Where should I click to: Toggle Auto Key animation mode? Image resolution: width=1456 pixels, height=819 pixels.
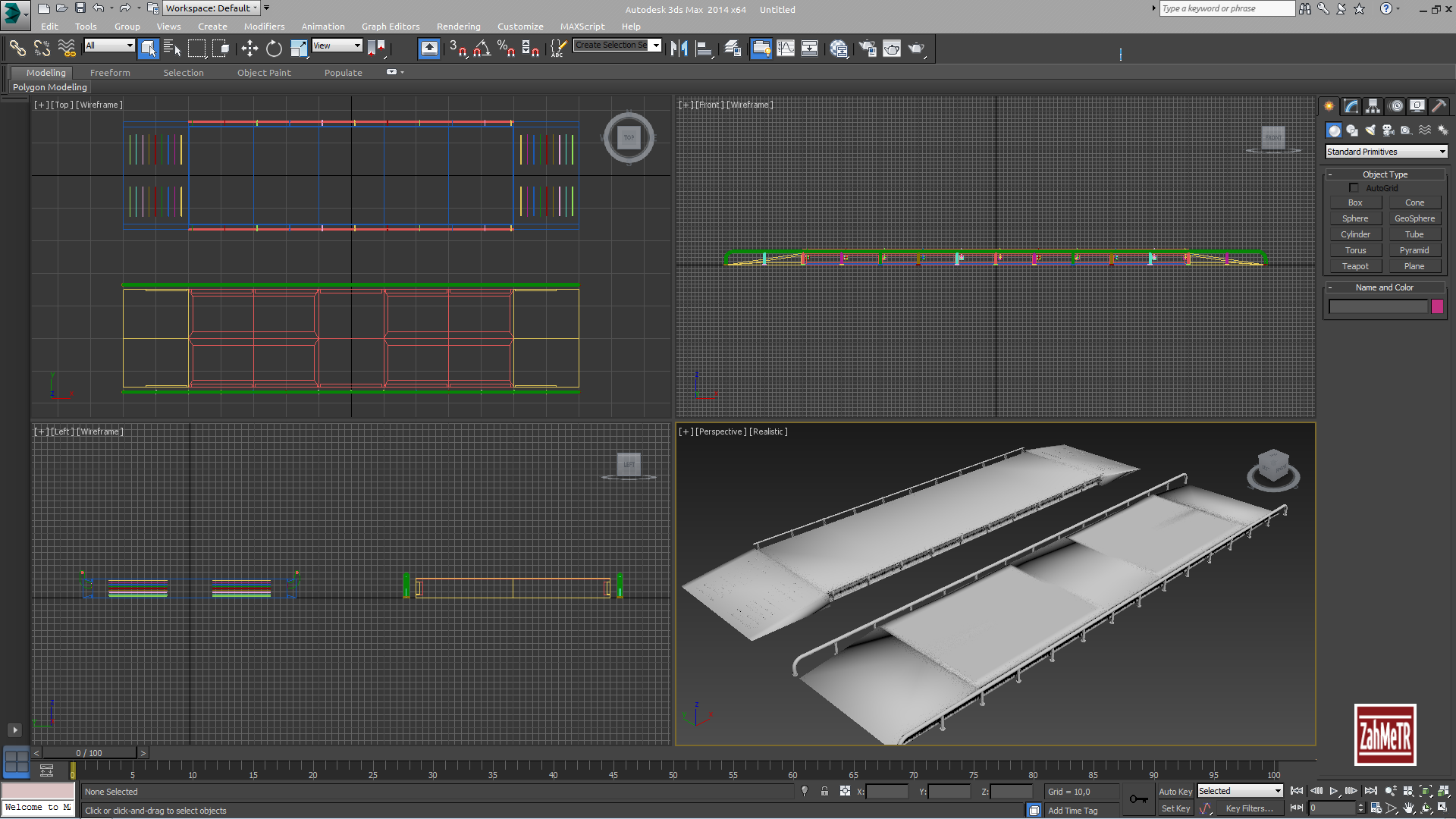coord(1175,791)
